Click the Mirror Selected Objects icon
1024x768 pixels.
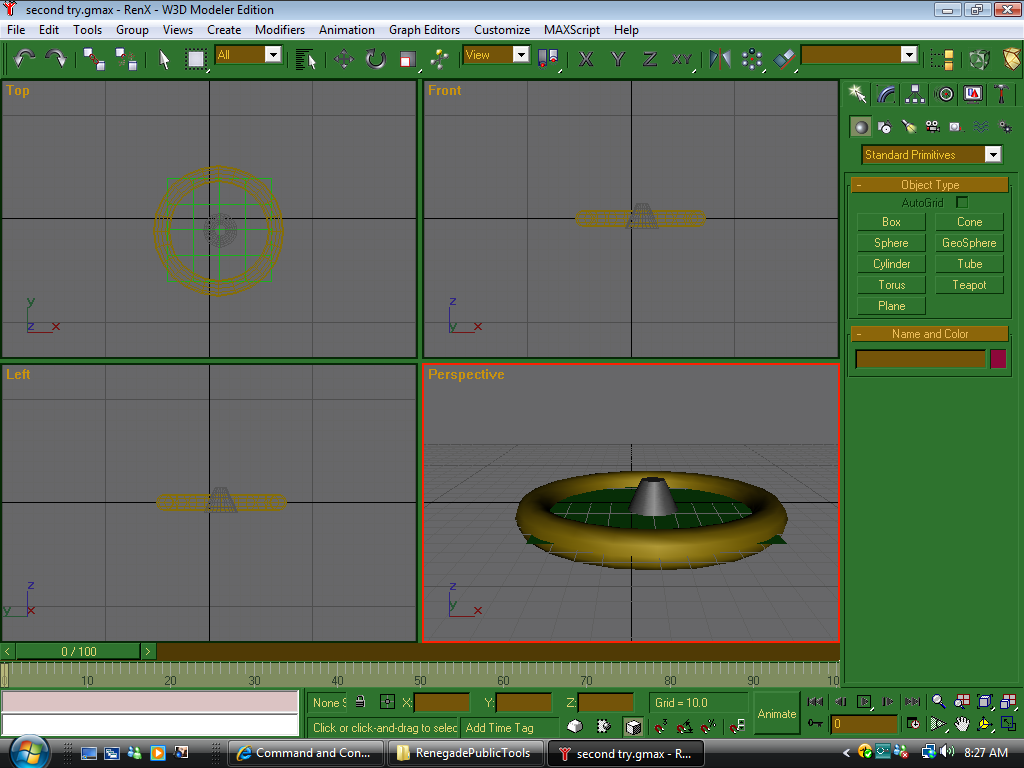[x=720, y=58]
